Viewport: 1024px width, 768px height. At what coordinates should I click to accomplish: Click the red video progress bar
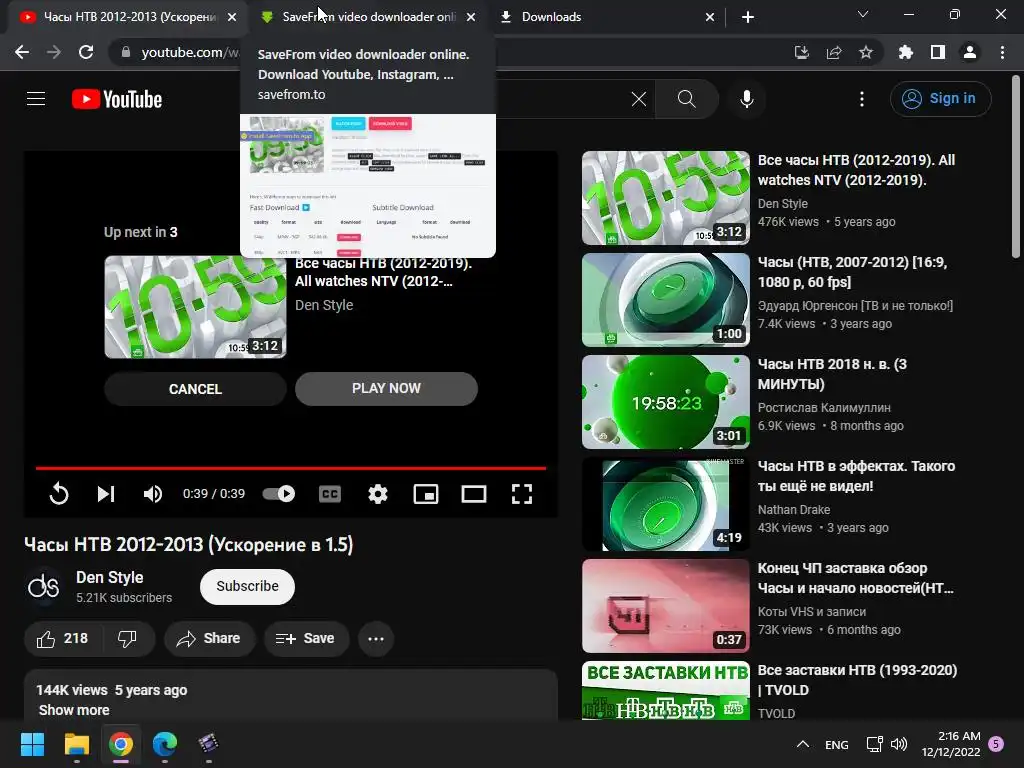click(291, 468)
